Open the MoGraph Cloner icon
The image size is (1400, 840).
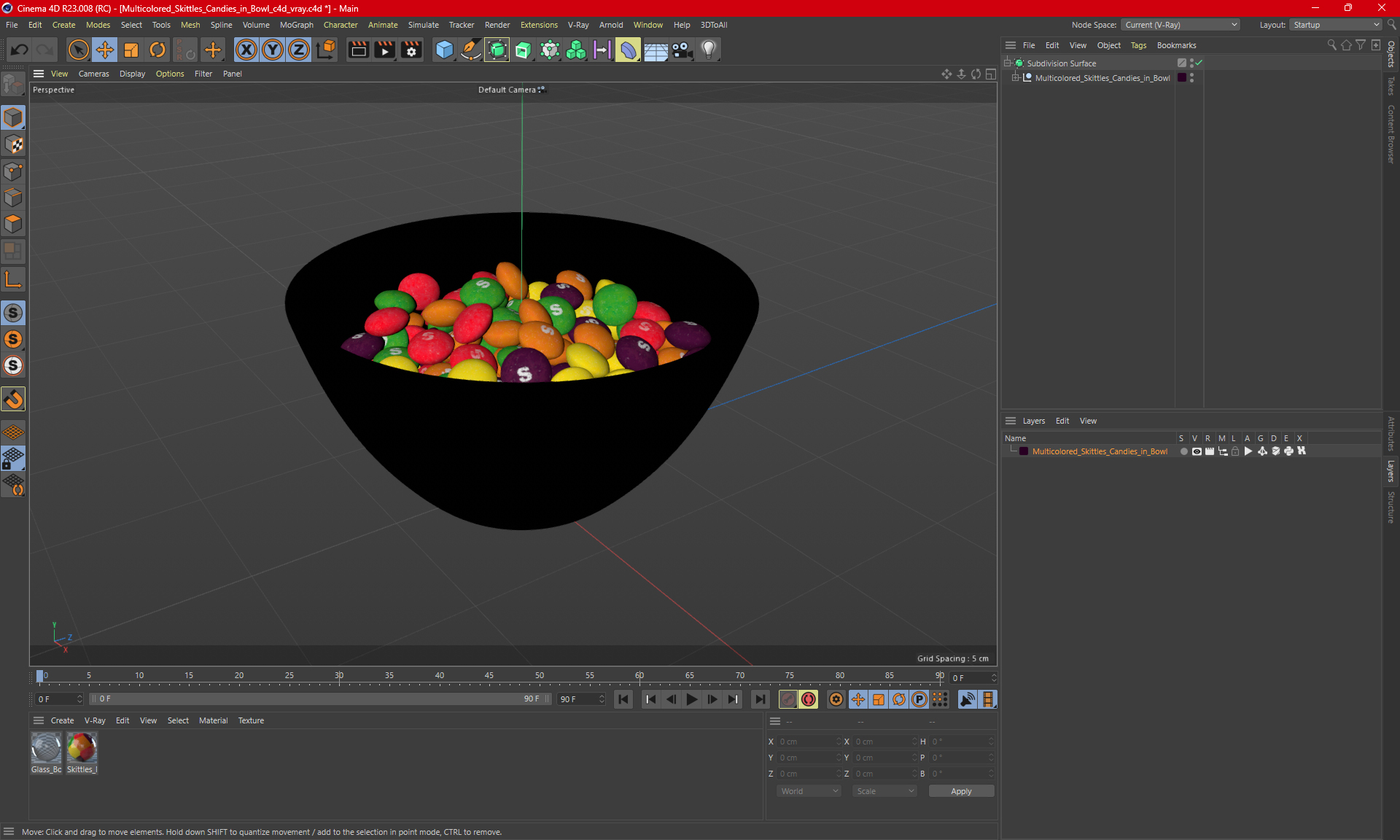pos(576,50)
